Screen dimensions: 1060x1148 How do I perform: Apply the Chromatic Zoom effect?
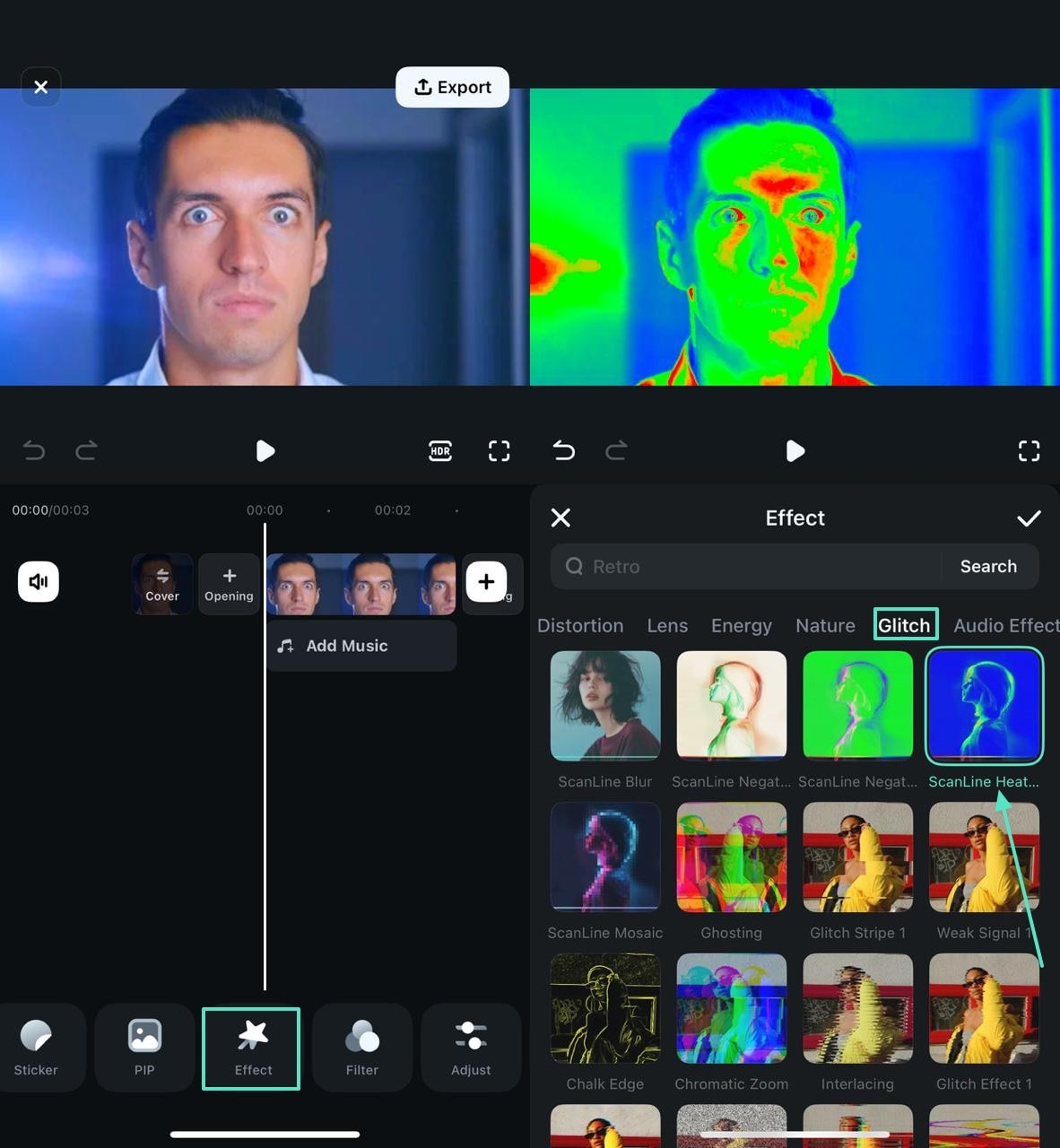(732, 1022)
